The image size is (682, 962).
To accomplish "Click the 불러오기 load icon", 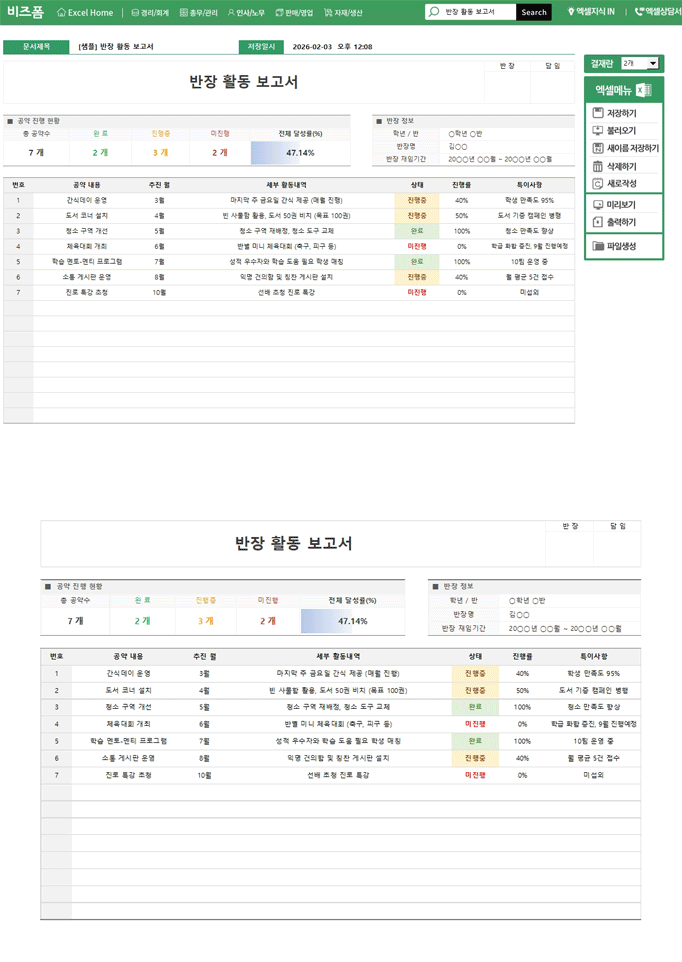I will click(x=598, y=131).
